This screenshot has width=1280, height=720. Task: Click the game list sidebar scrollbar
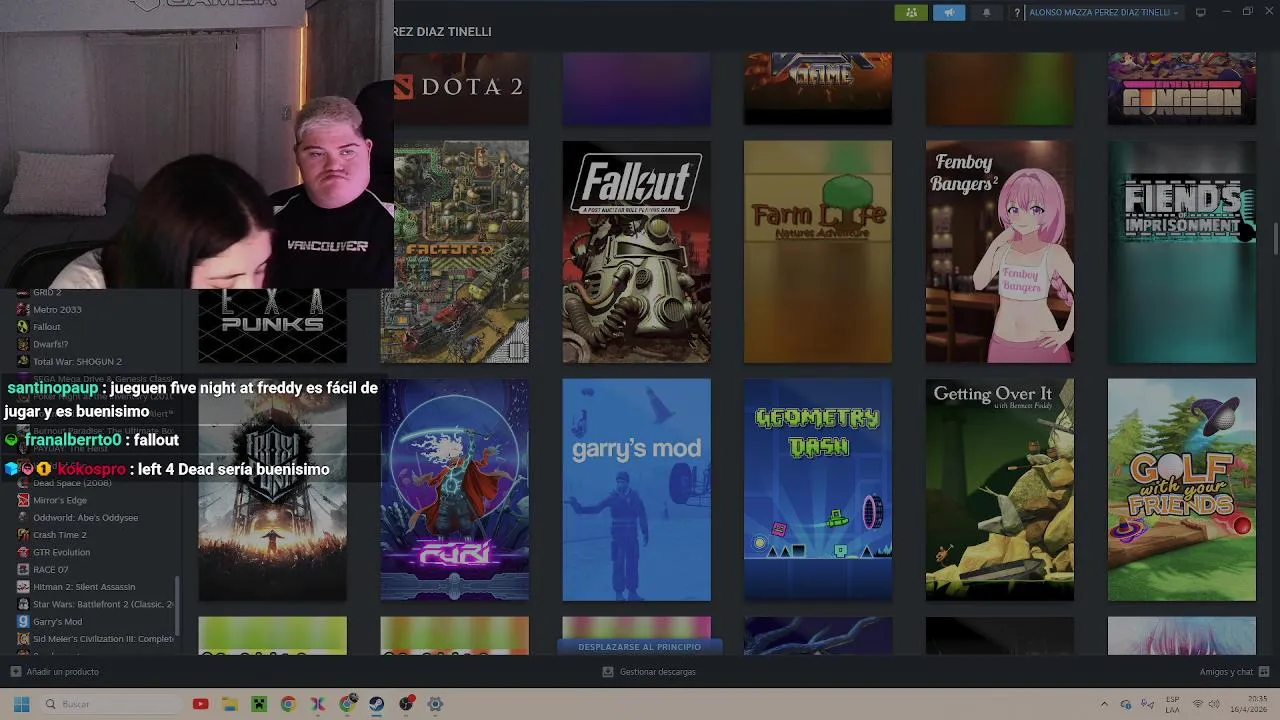[x=179, y=605]
